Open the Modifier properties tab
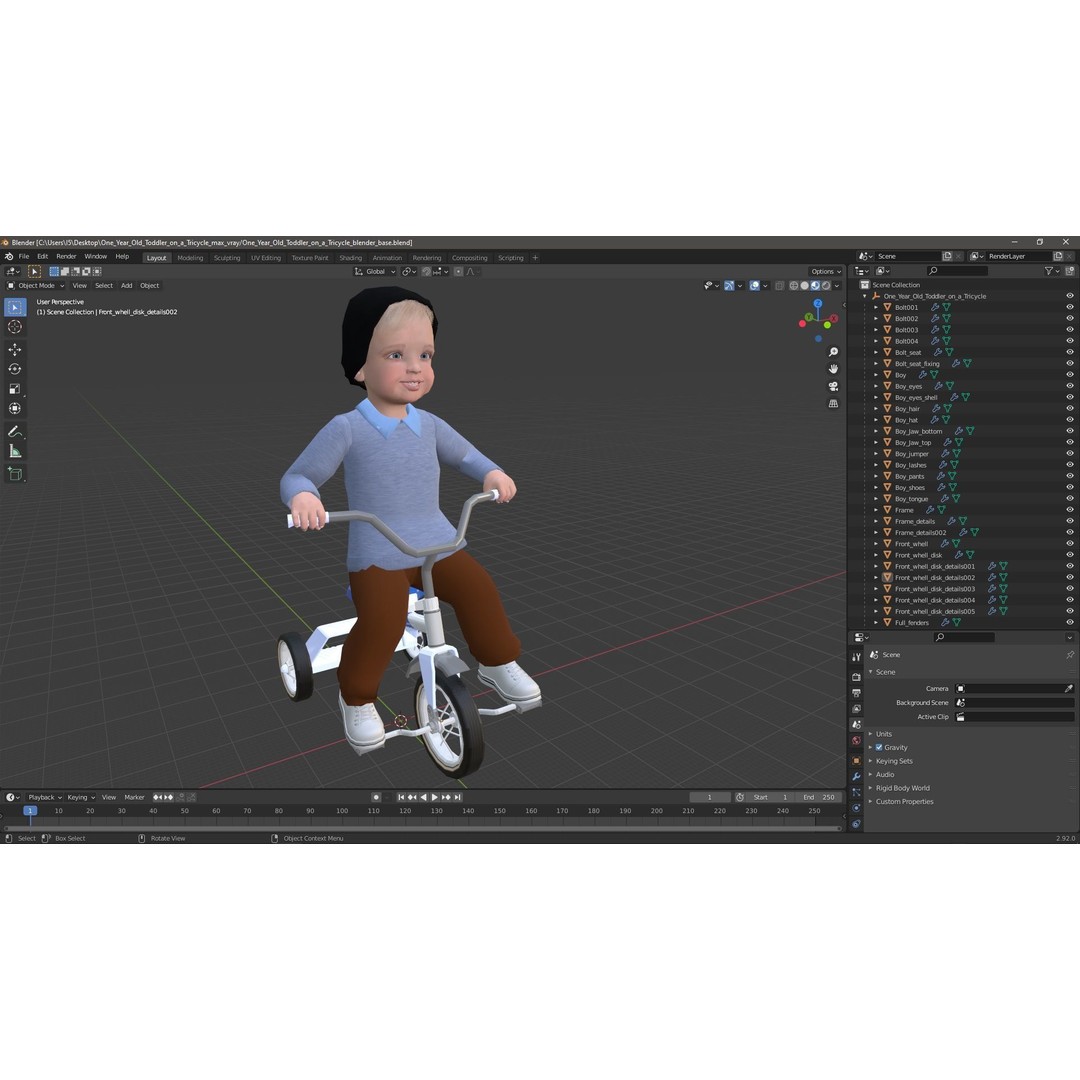Screen dimensions: 1080x1080 (x=856, y=777)
